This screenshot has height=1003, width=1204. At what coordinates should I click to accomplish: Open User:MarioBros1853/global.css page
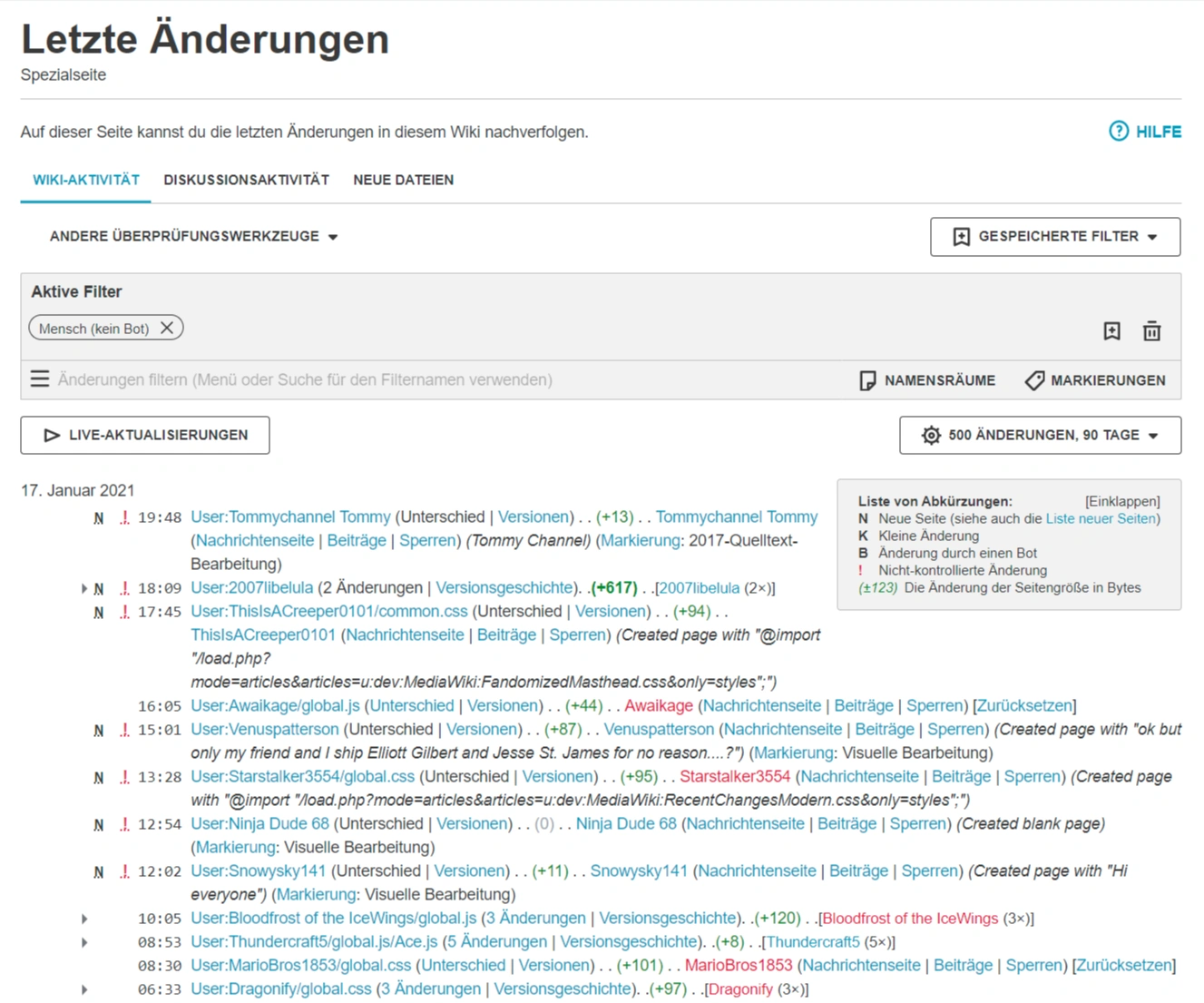[300, 965]
